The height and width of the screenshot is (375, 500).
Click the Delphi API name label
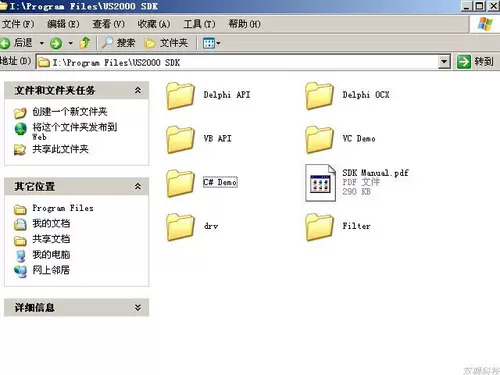227,95
